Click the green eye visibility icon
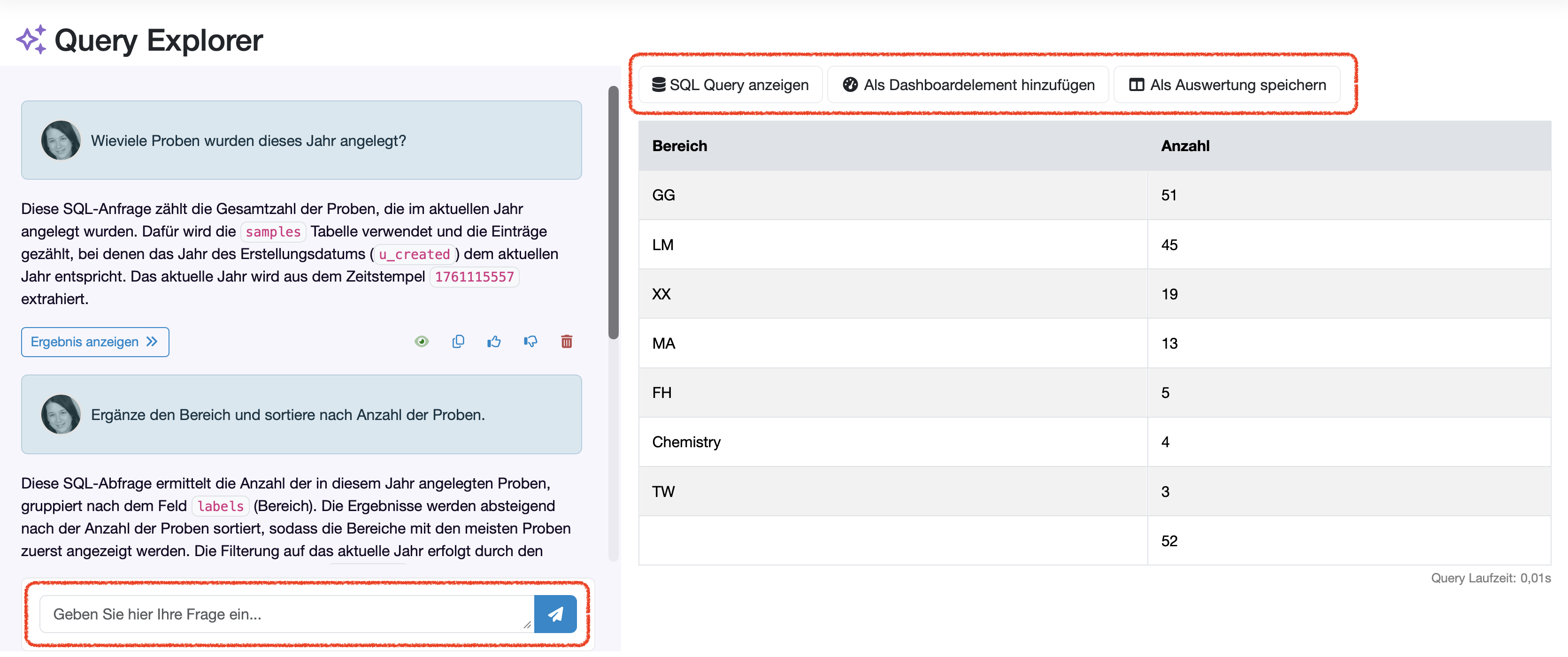Screen dimensions: 1568x657 coord(421,341)
